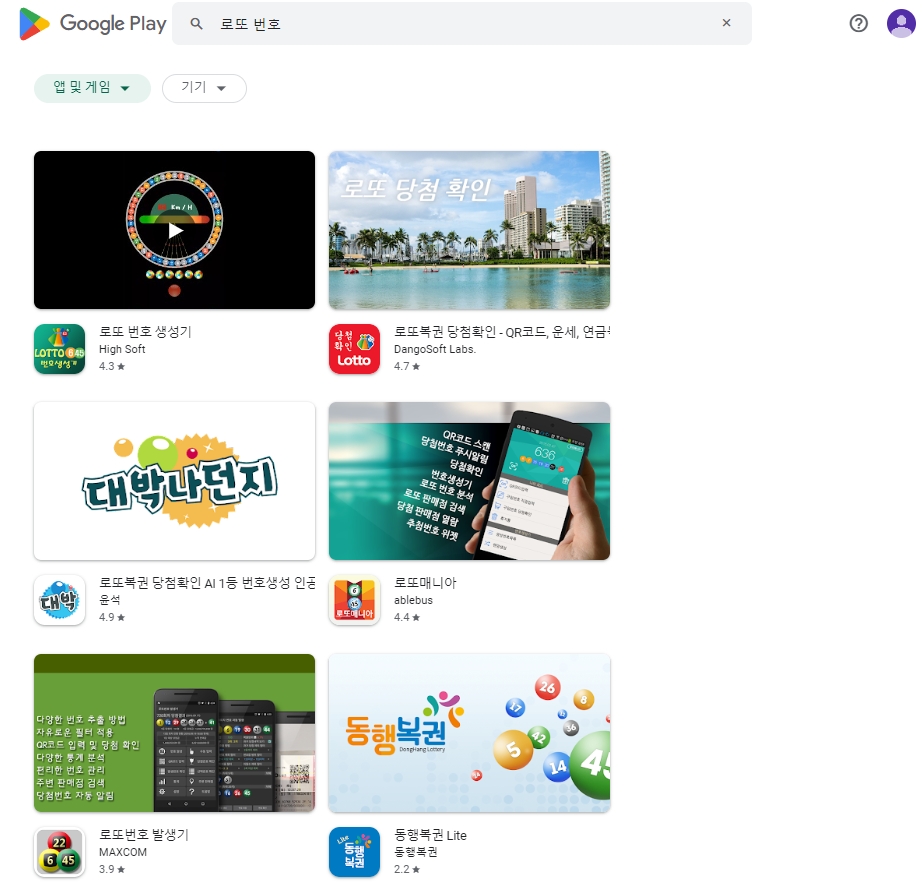Open the green 로또번호 발생기 feature banner
Screen dimensions: 922x885
(x=175, y=733)
